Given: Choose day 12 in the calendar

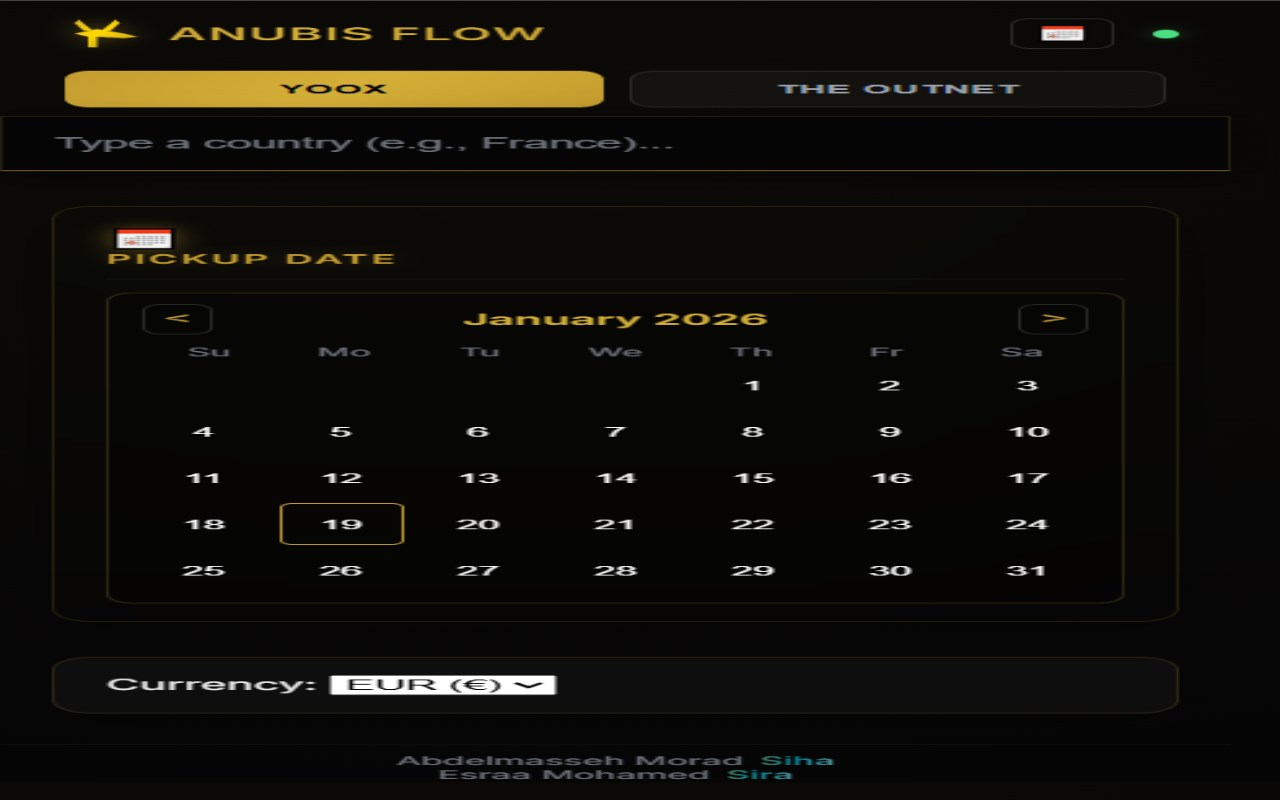Looking at the screenshot, I should pyautogui.click(x=341, y=478).
